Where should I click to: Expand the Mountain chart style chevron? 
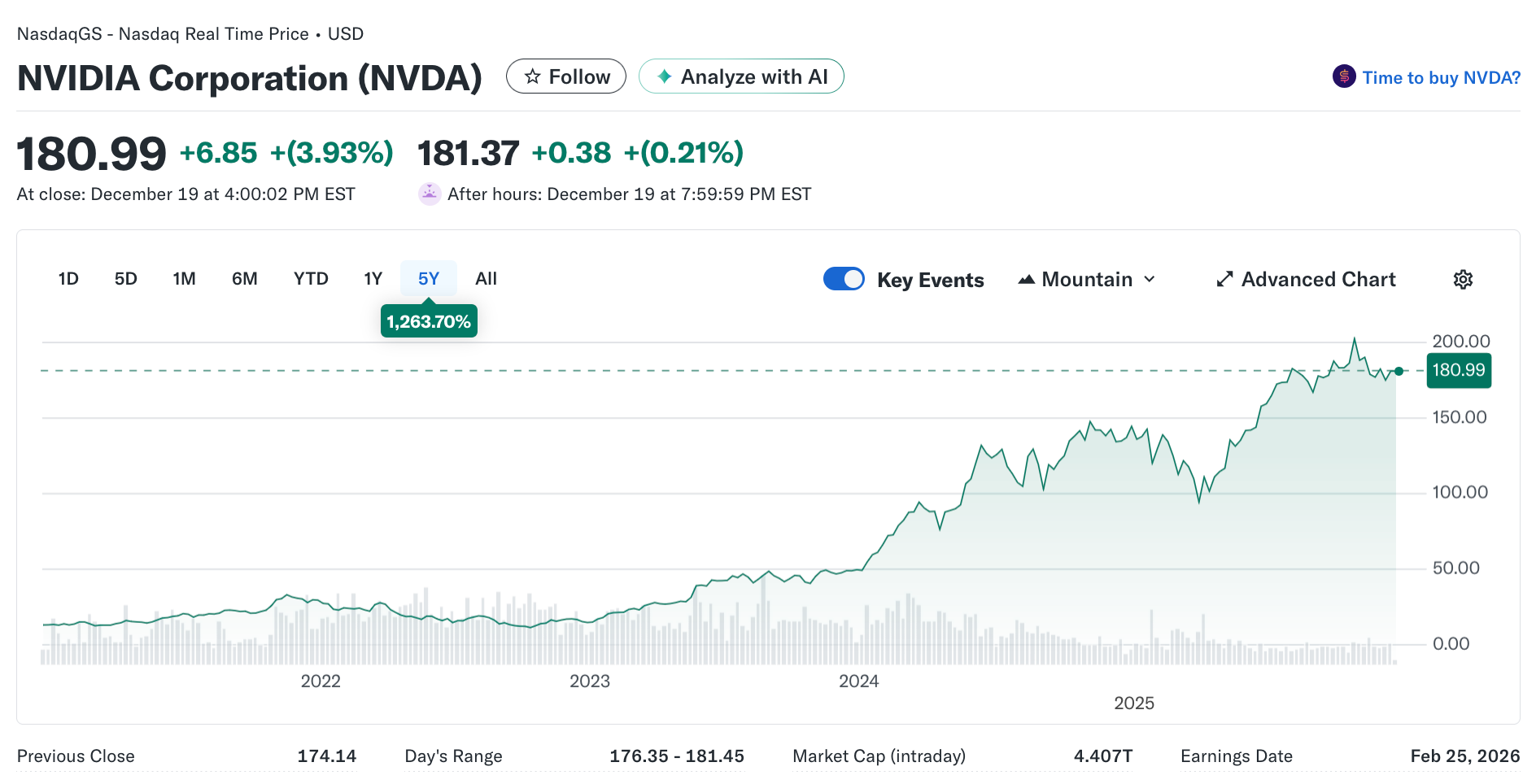1150,280
